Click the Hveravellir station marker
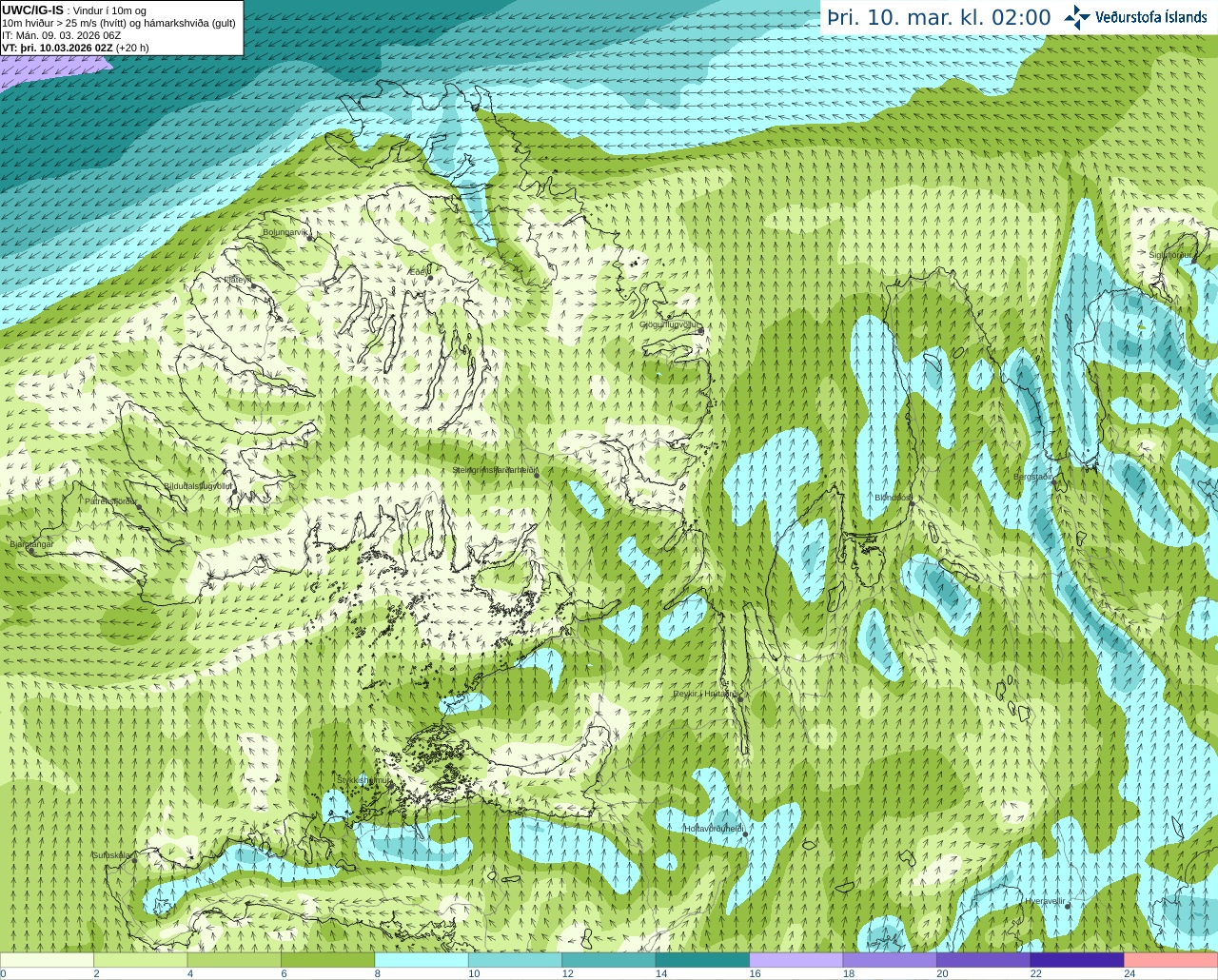The width and height of the screenshot is (1218, 980). 1068,906
